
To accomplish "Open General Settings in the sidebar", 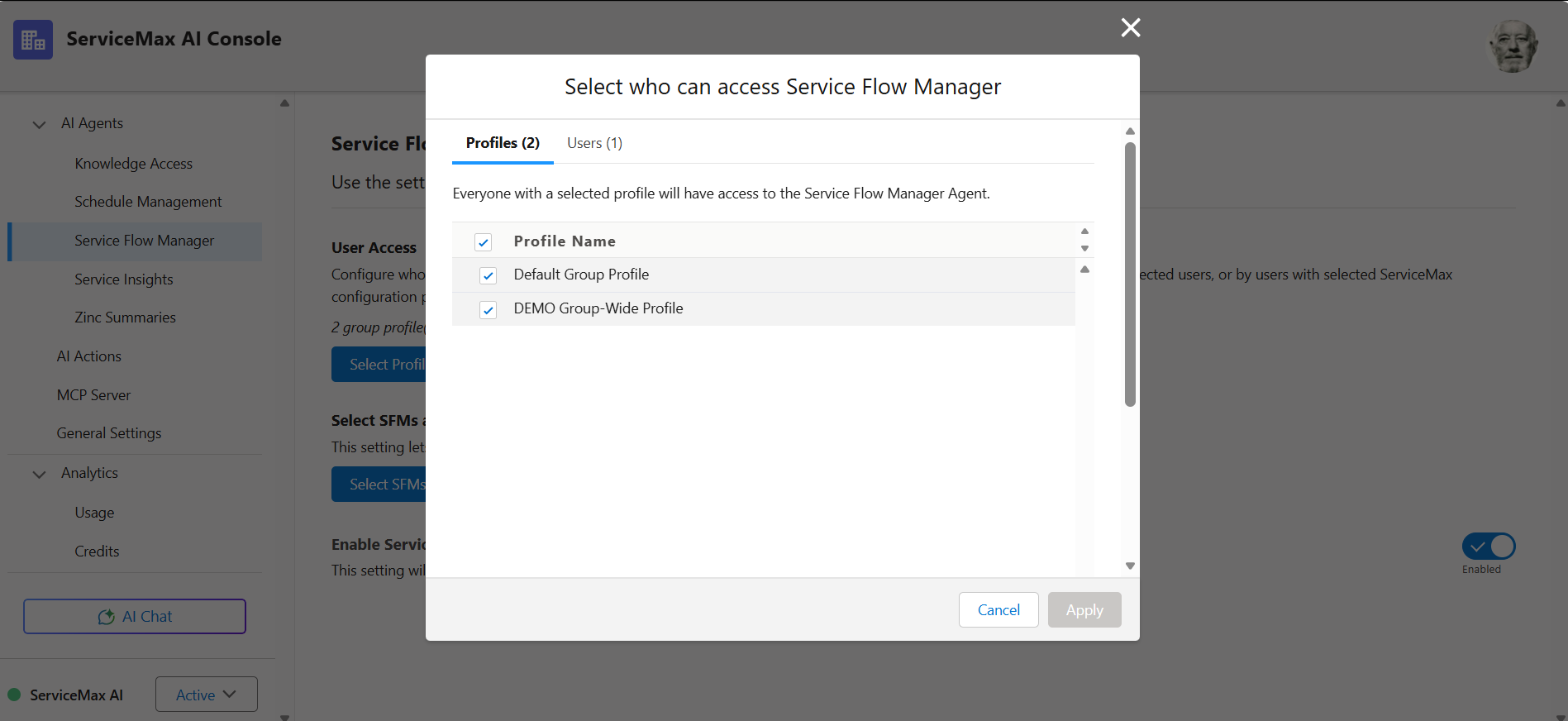I will coord(109,433).
